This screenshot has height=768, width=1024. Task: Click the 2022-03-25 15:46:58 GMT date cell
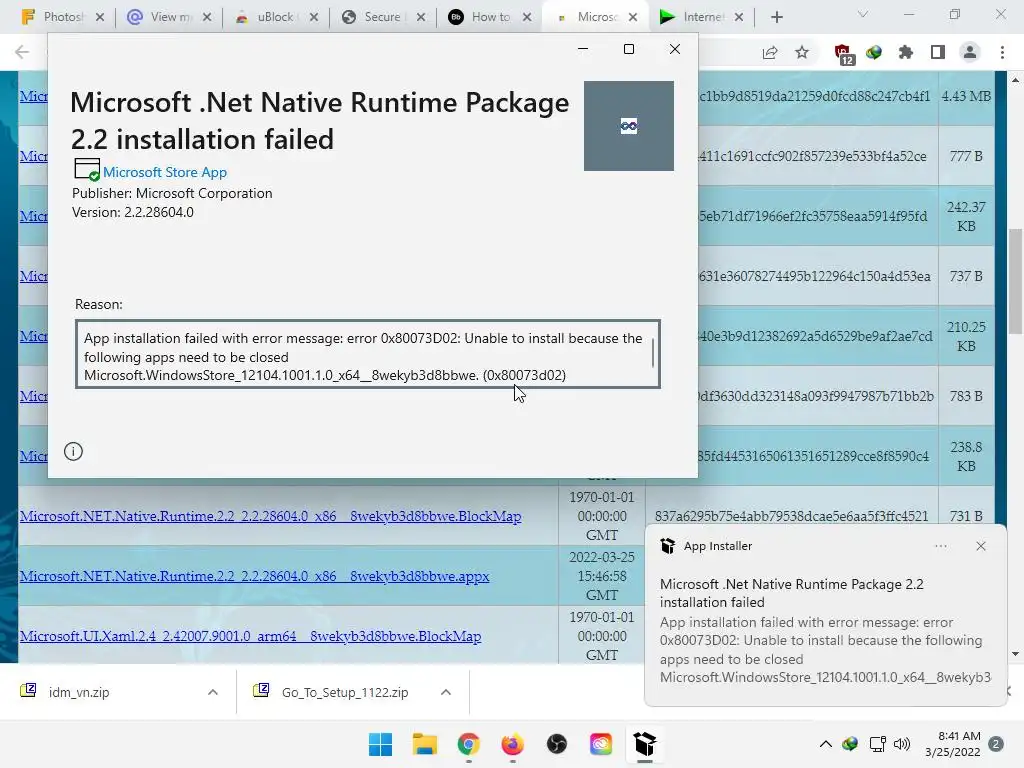(x=601, y=576)
